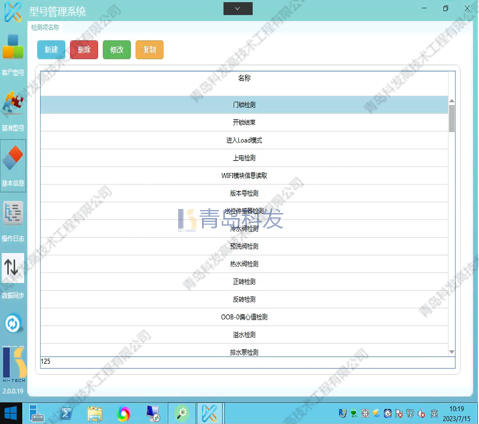Click the 数据同步 up-down arrows icon
Screen dimensions: 479x424
pyautogui.click(x=13, y=268)
